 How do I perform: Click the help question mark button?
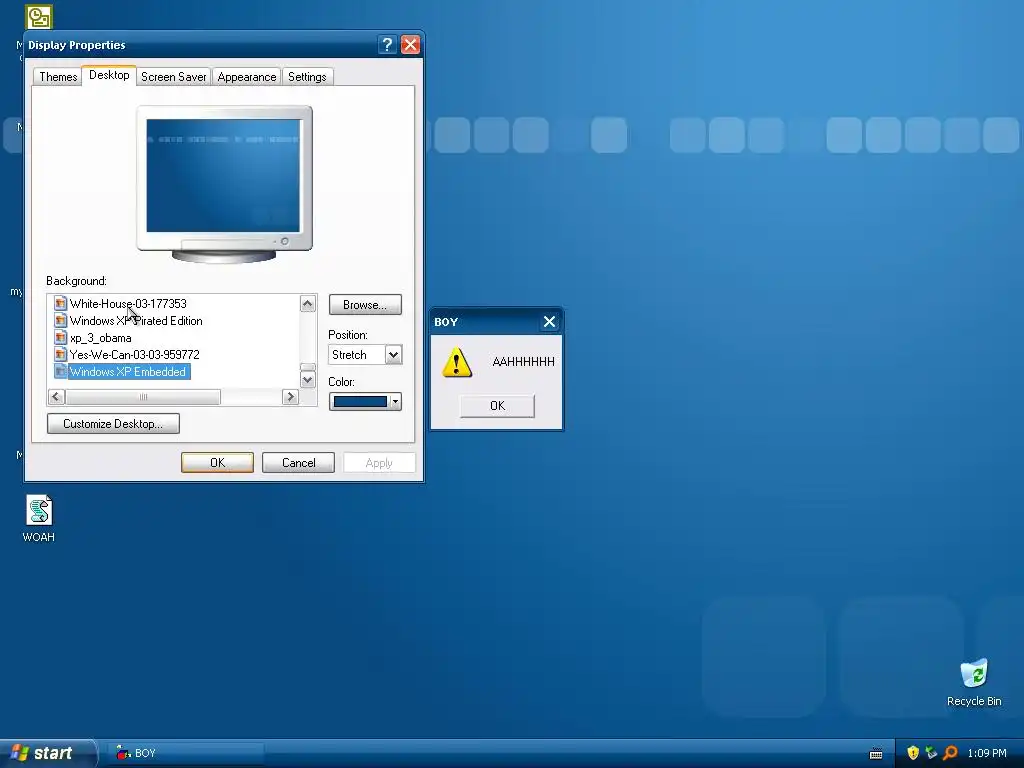click(x=387, y=44)
